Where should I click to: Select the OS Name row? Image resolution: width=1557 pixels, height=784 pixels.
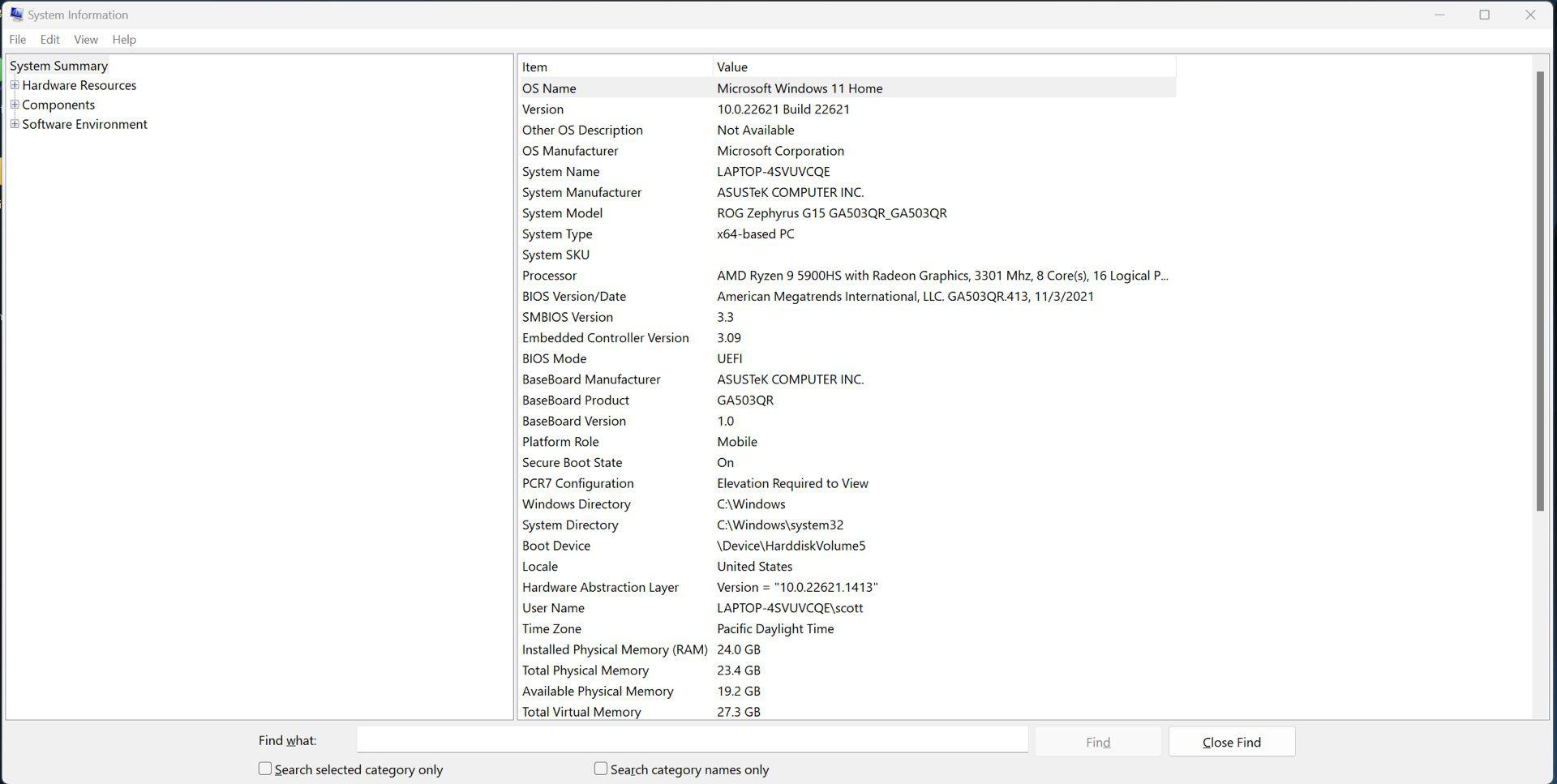847,88
